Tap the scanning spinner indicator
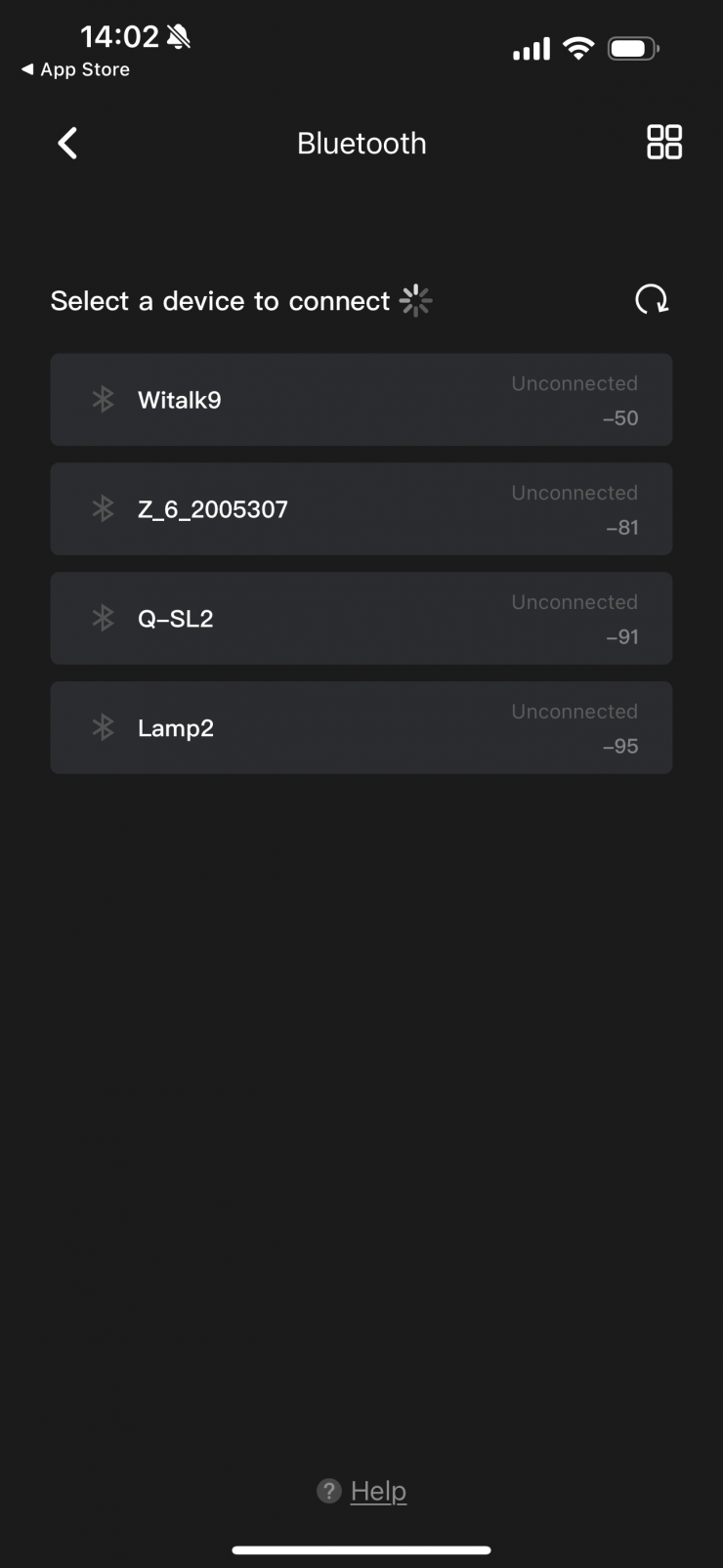The image size is (723, 1568). pyautogui.click(x=416, y=301)
